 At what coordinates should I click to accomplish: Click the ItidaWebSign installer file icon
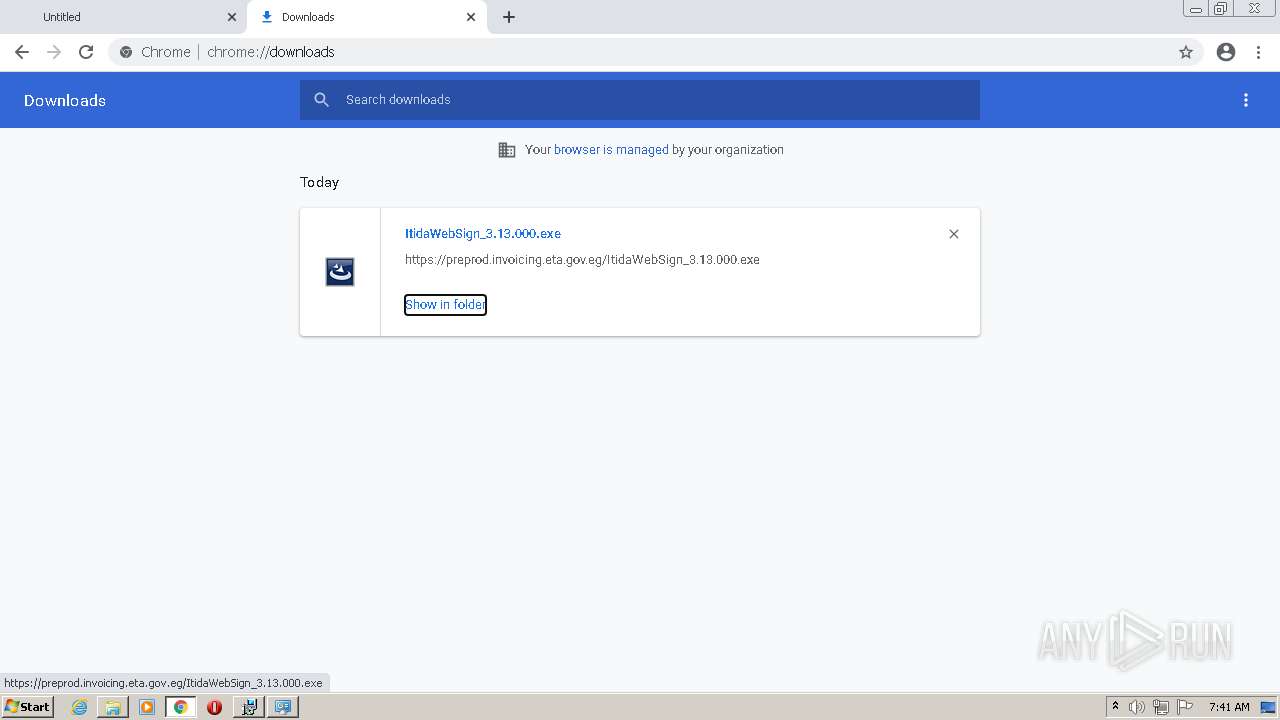[x=340, y=272]
